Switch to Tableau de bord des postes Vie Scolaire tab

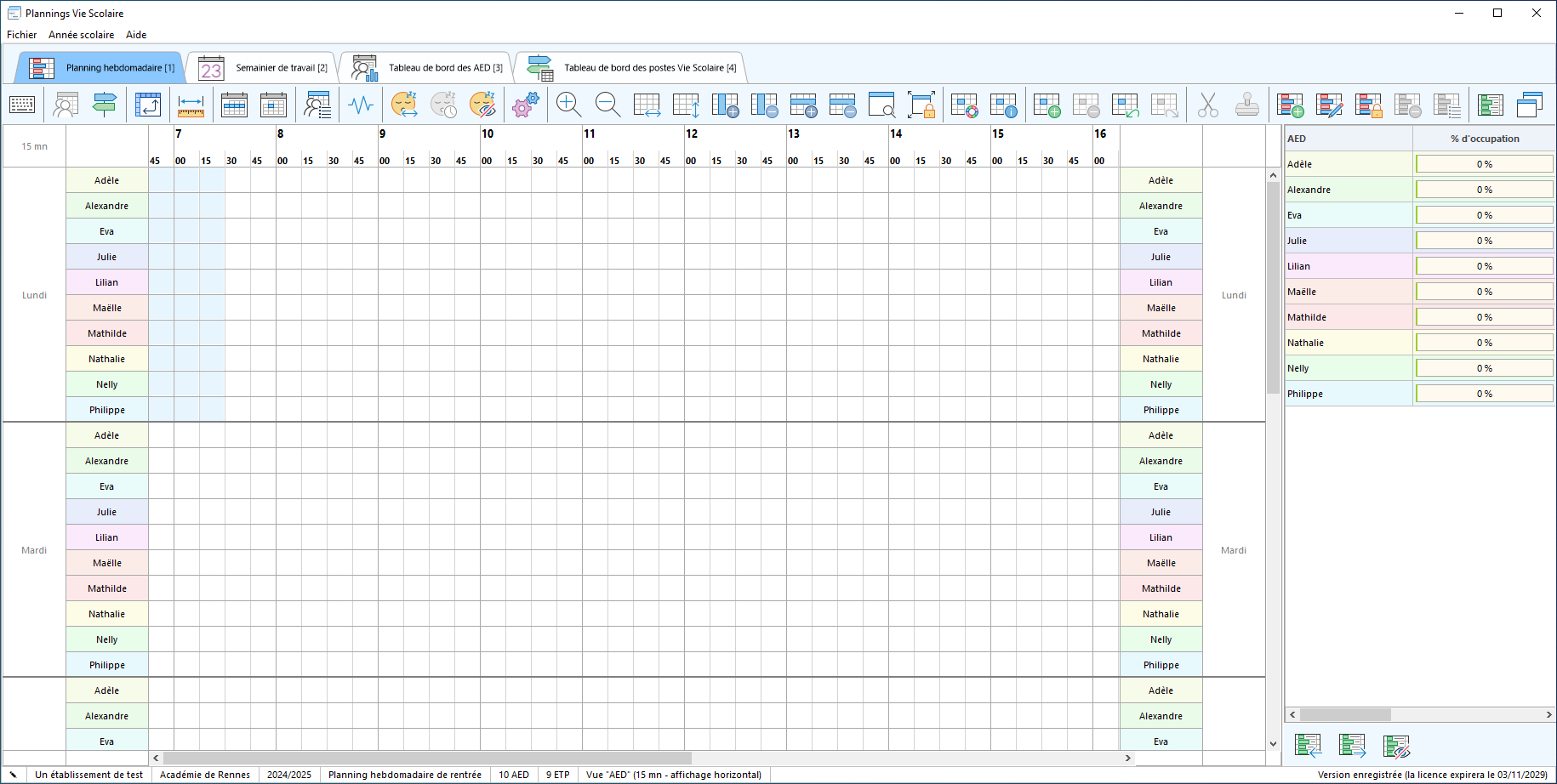[x=631, y=68]
